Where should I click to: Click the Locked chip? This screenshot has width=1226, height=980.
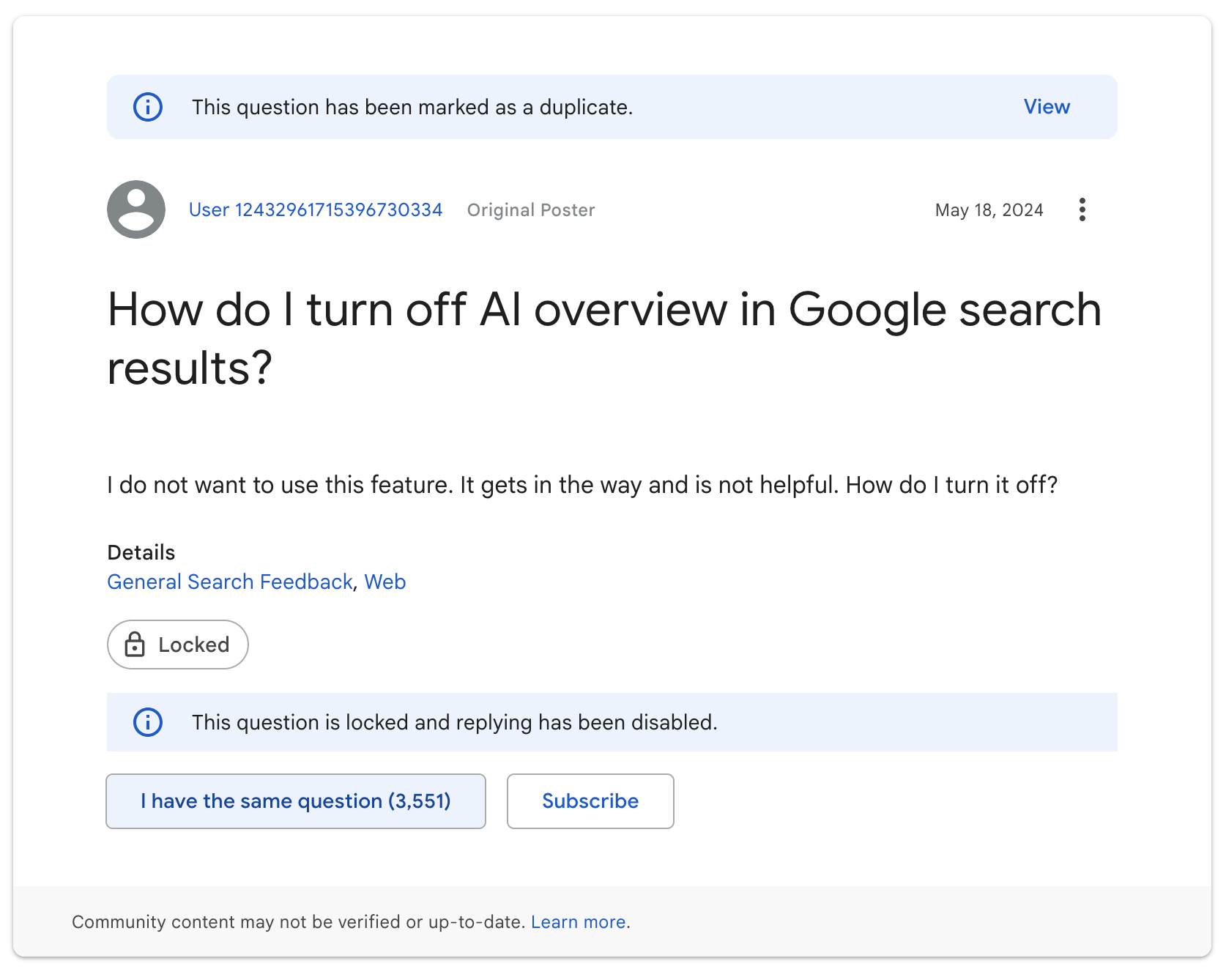pyautogui.click(x=178, y=645)
